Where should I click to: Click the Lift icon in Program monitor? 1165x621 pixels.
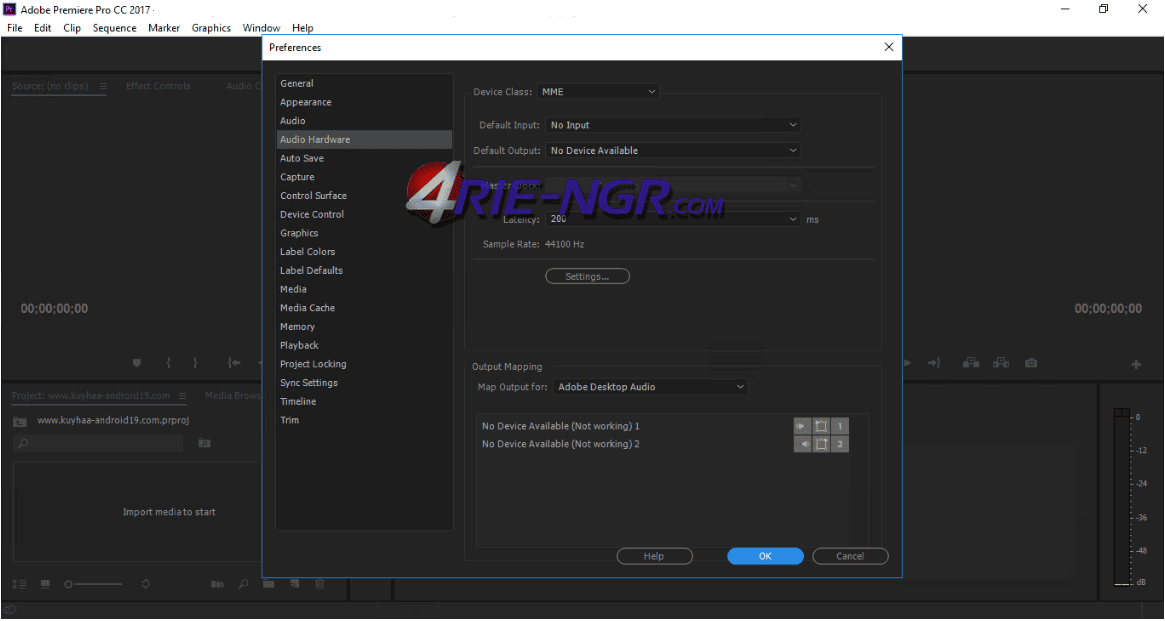click(970, 363)
